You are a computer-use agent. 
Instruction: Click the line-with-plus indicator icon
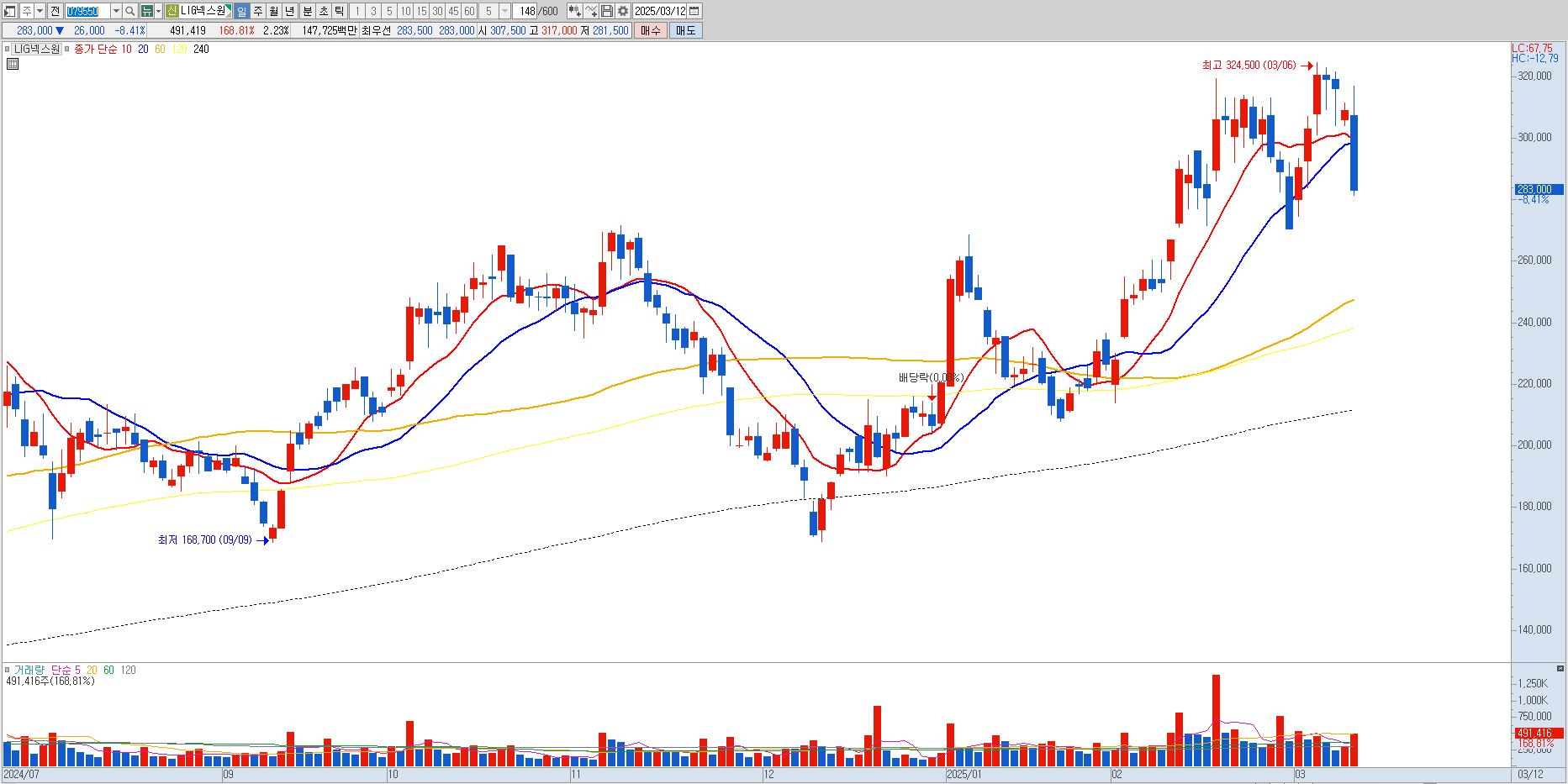(x=590, y=11)
